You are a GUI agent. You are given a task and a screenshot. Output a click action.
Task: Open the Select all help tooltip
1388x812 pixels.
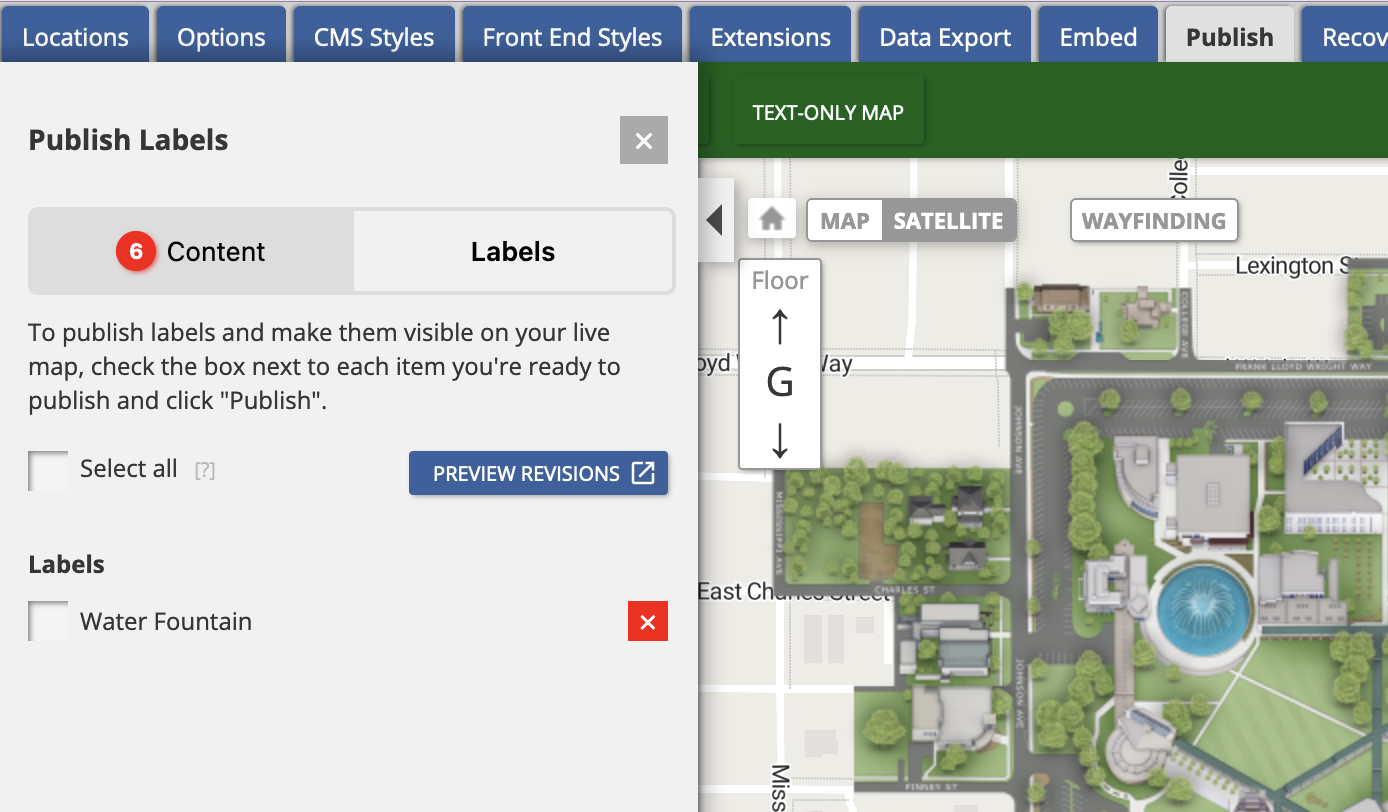(204, 470)
